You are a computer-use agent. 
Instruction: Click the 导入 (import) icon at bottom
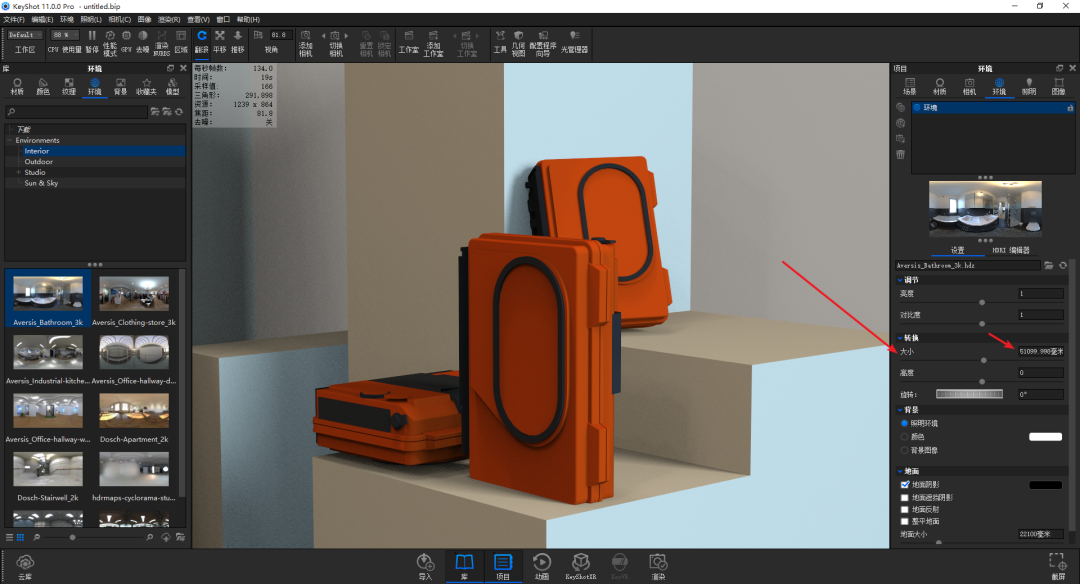426,565
